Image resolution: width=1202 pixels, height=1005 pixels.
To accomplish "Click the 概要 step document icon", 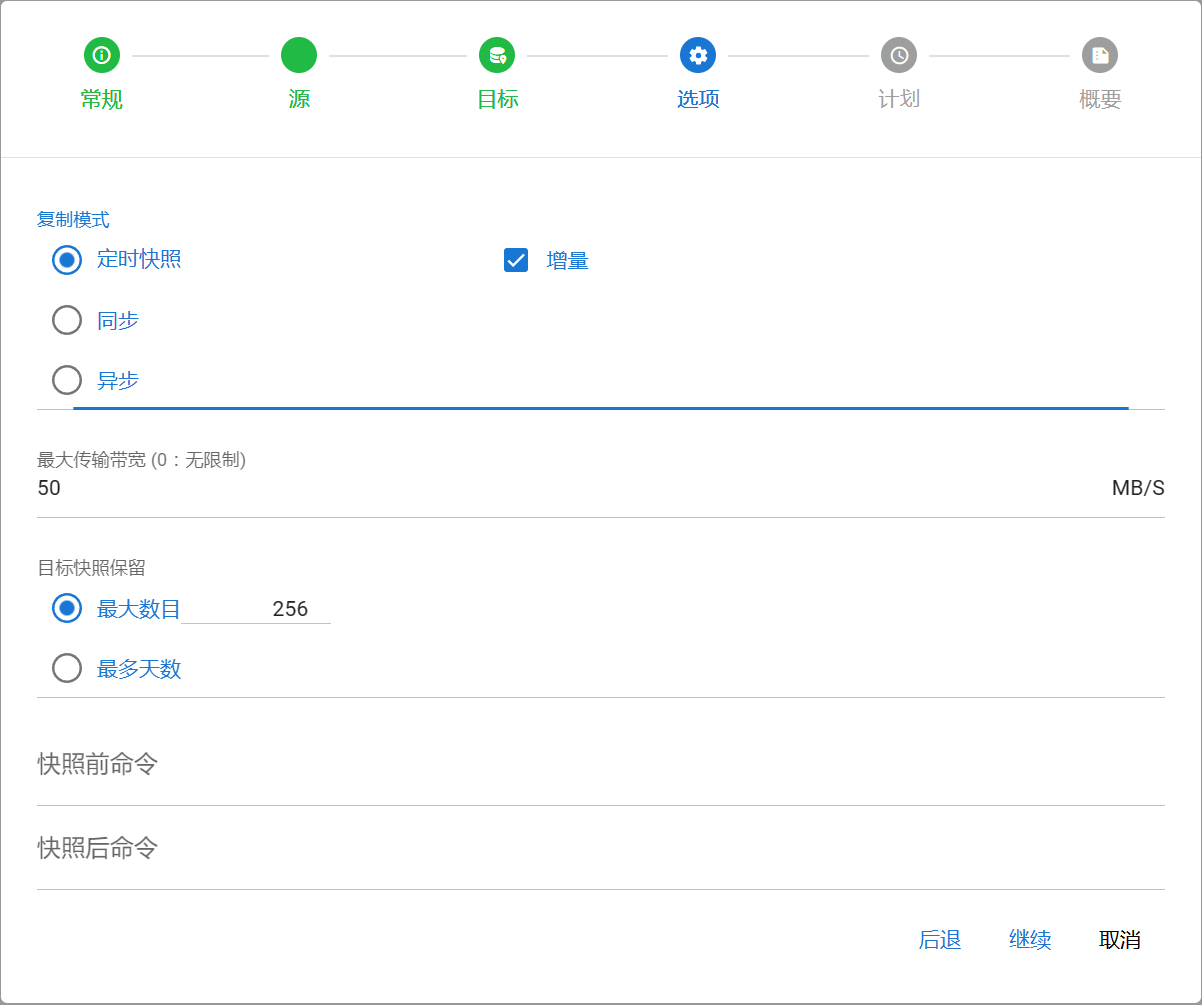I will click(x=1100, y=55).
